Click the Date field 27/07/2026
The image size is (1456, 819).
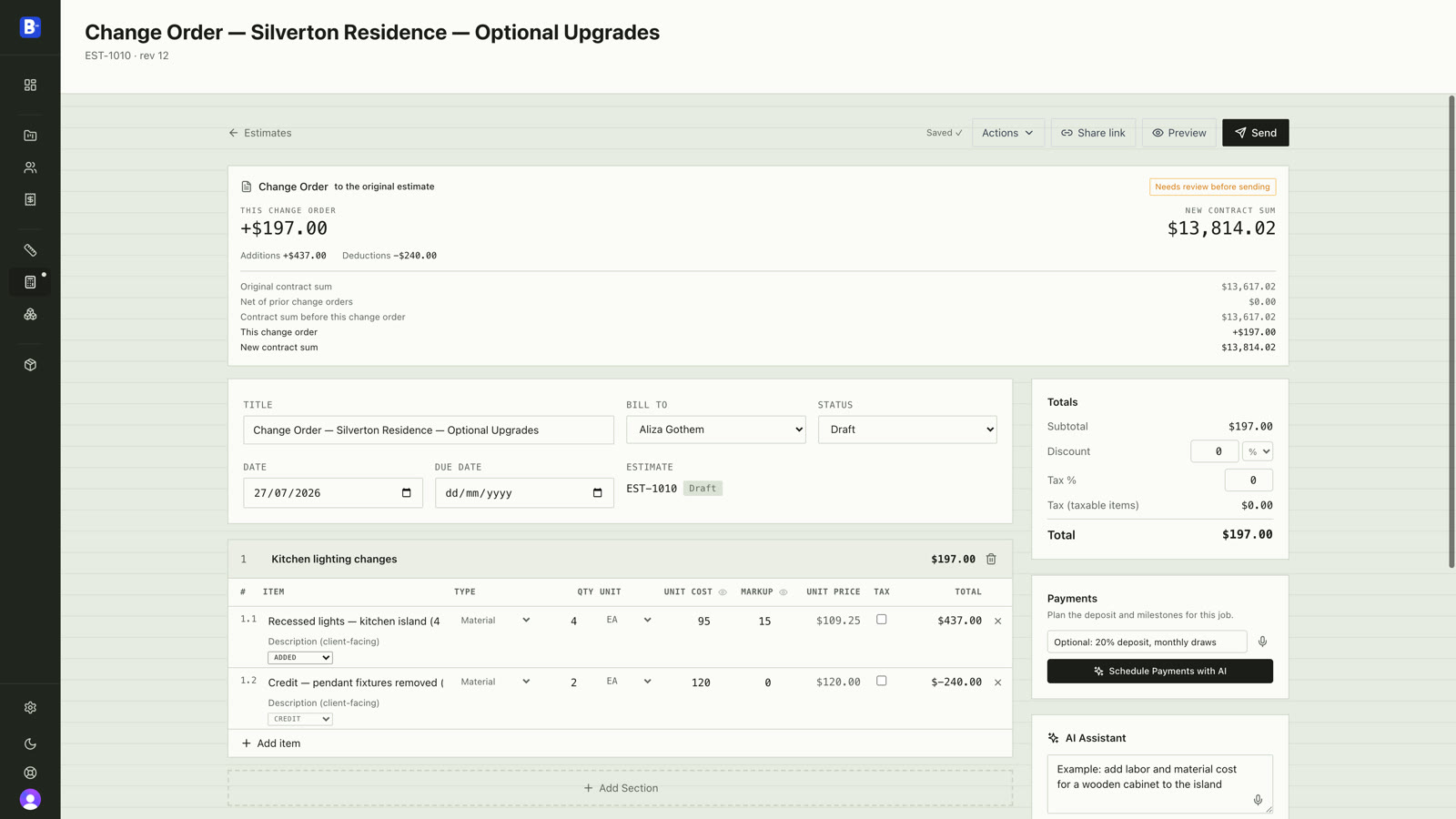point(333,493)
